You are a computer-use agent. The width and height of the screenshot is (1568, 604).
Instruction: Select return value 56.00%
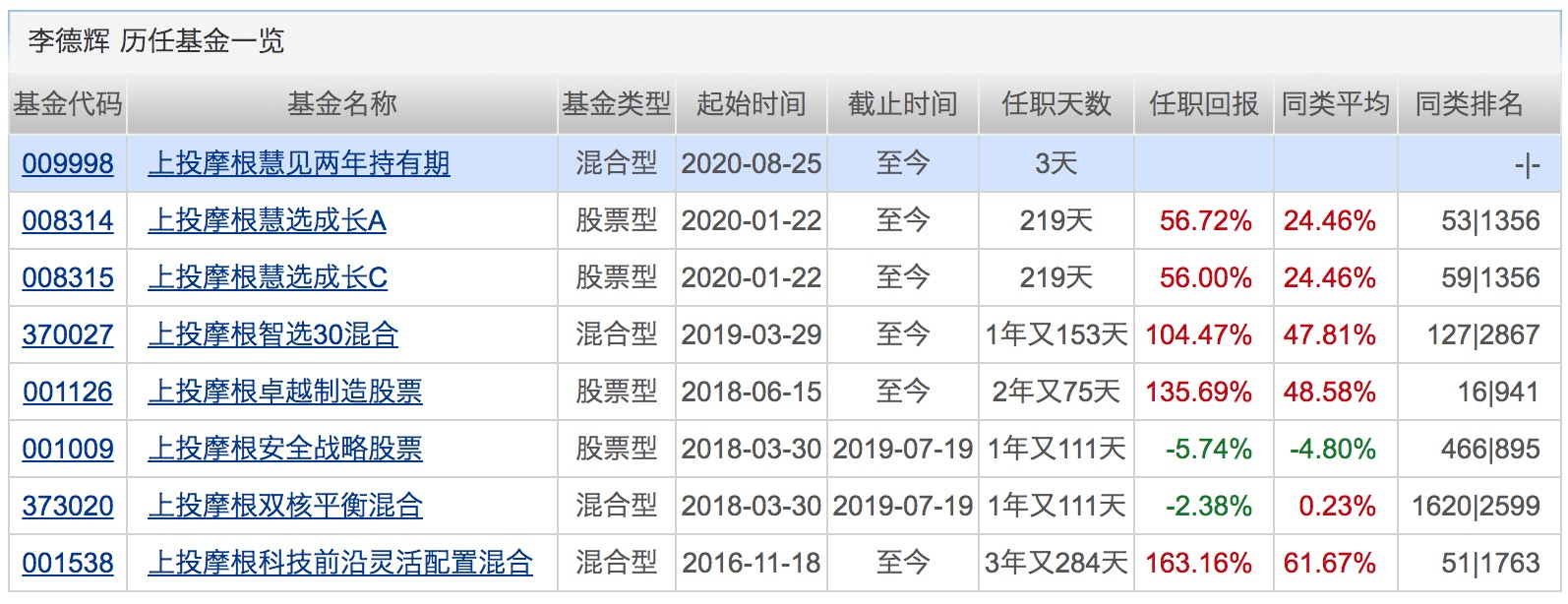pyautogui.click(x=1205, y=277)
